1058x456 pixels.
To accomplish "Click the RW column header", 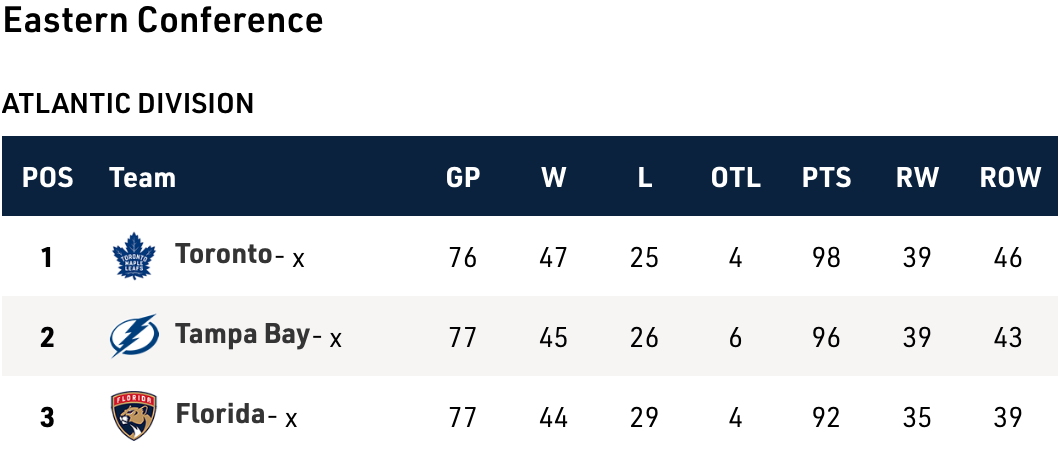I will (x=917, y=178).
